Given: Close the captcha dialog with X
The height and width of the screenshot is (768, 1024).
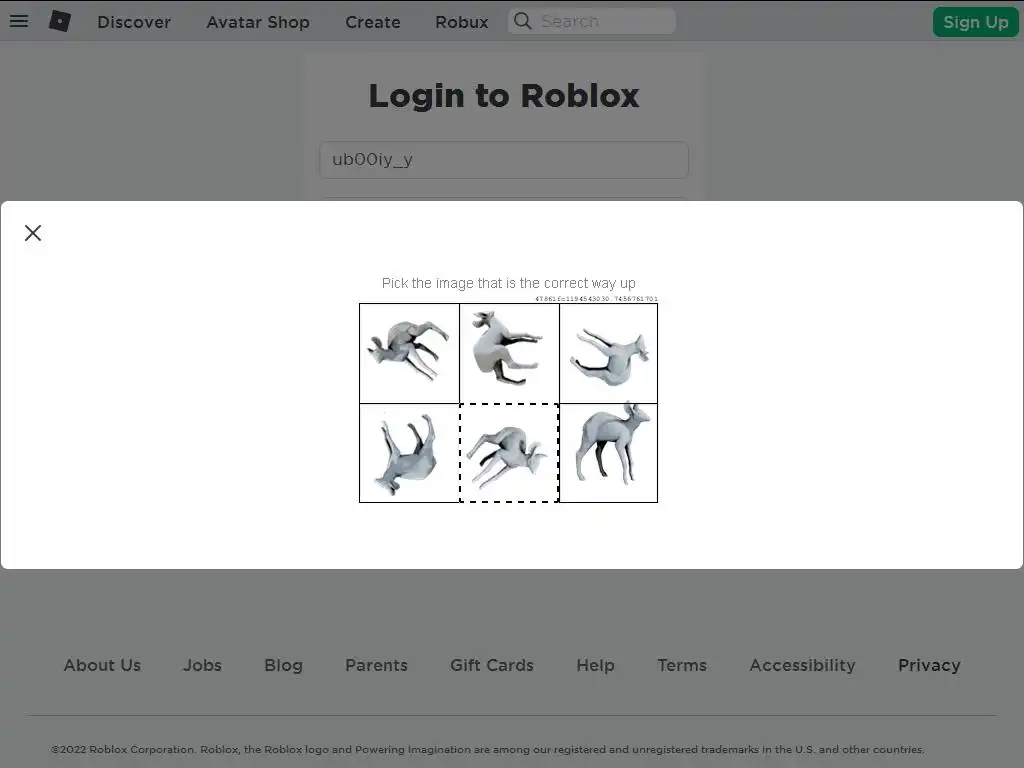Looking at the screenshot, I should pos(33,233).
